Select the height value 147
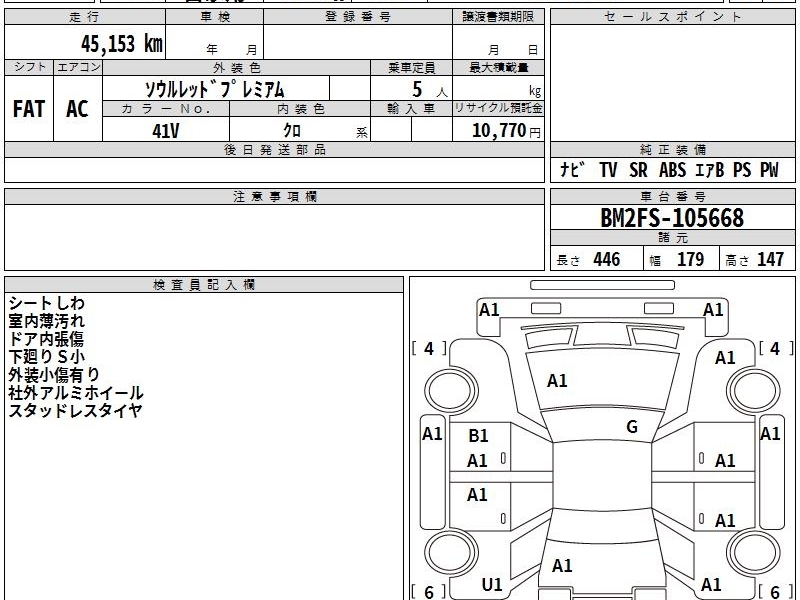The height and width of the screenshot is (600, 800). click(770, 259)
